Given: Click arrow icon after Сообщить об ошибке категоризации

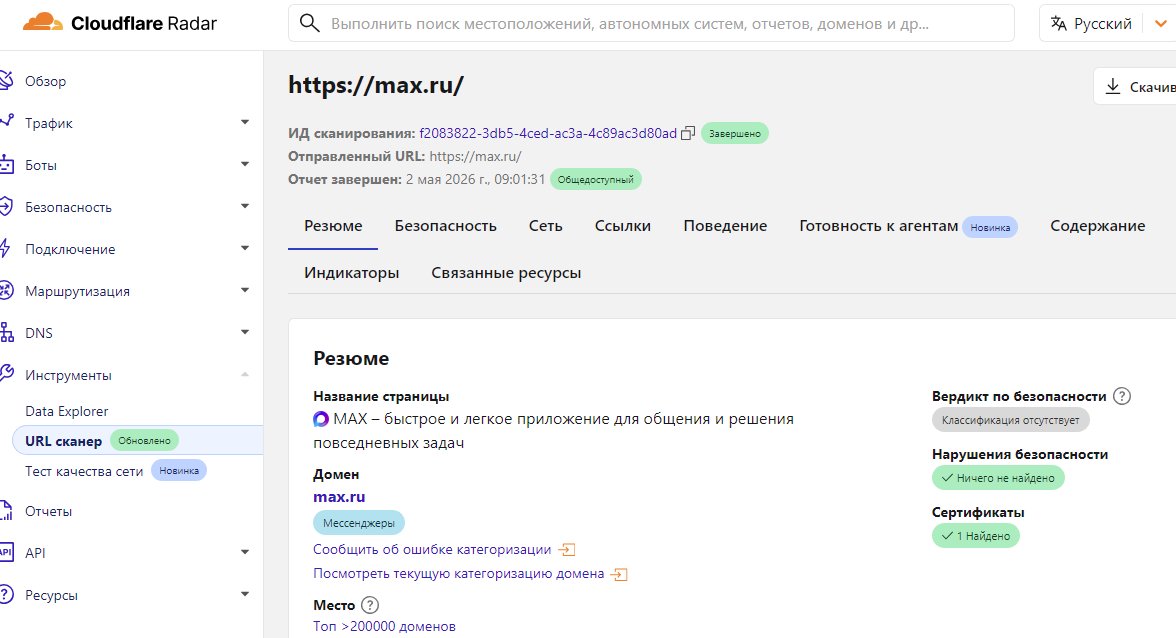Looking at the screenshot, I should [566, 550].
